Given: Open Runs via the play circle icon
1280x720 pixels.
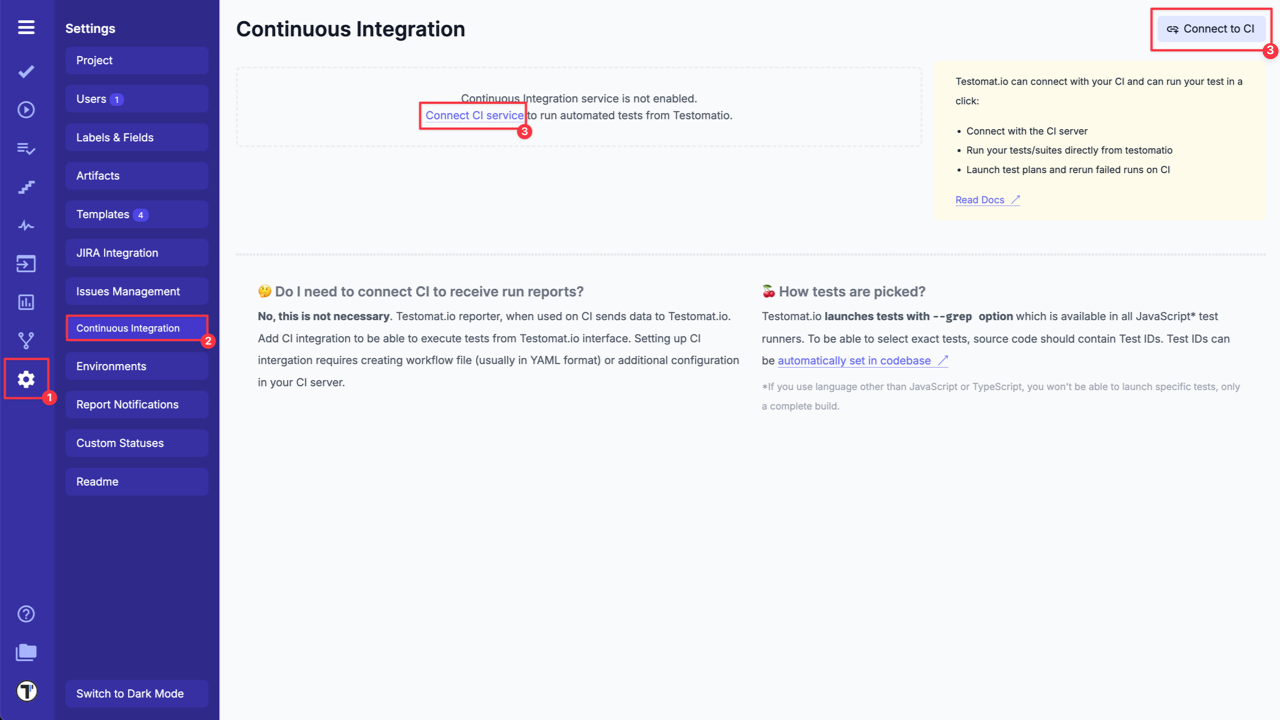Looking at the screenshot, I should 26,110.
